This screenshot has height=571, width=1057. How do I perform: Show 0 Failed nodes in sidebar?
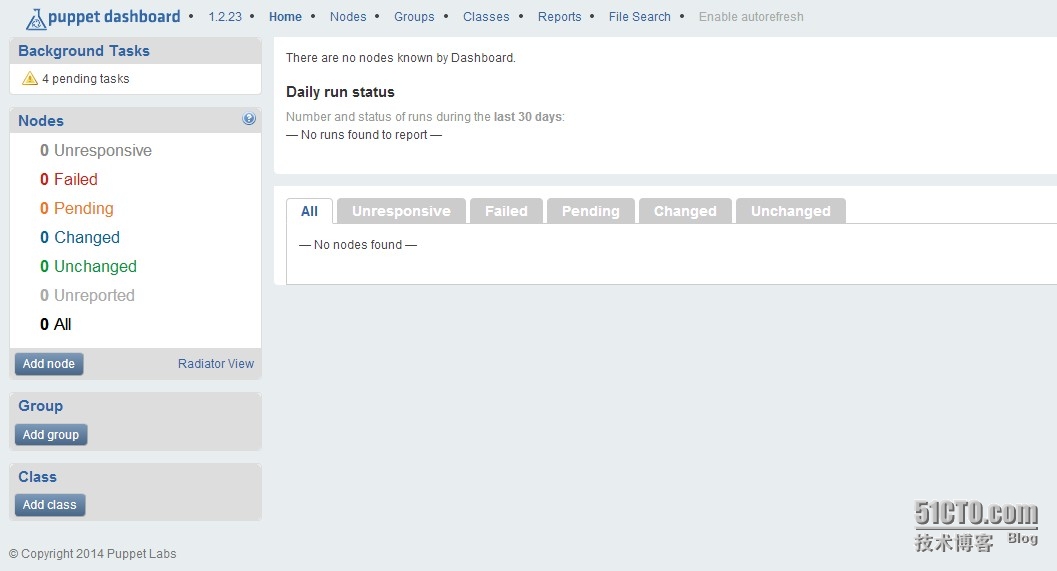point(69,179)
